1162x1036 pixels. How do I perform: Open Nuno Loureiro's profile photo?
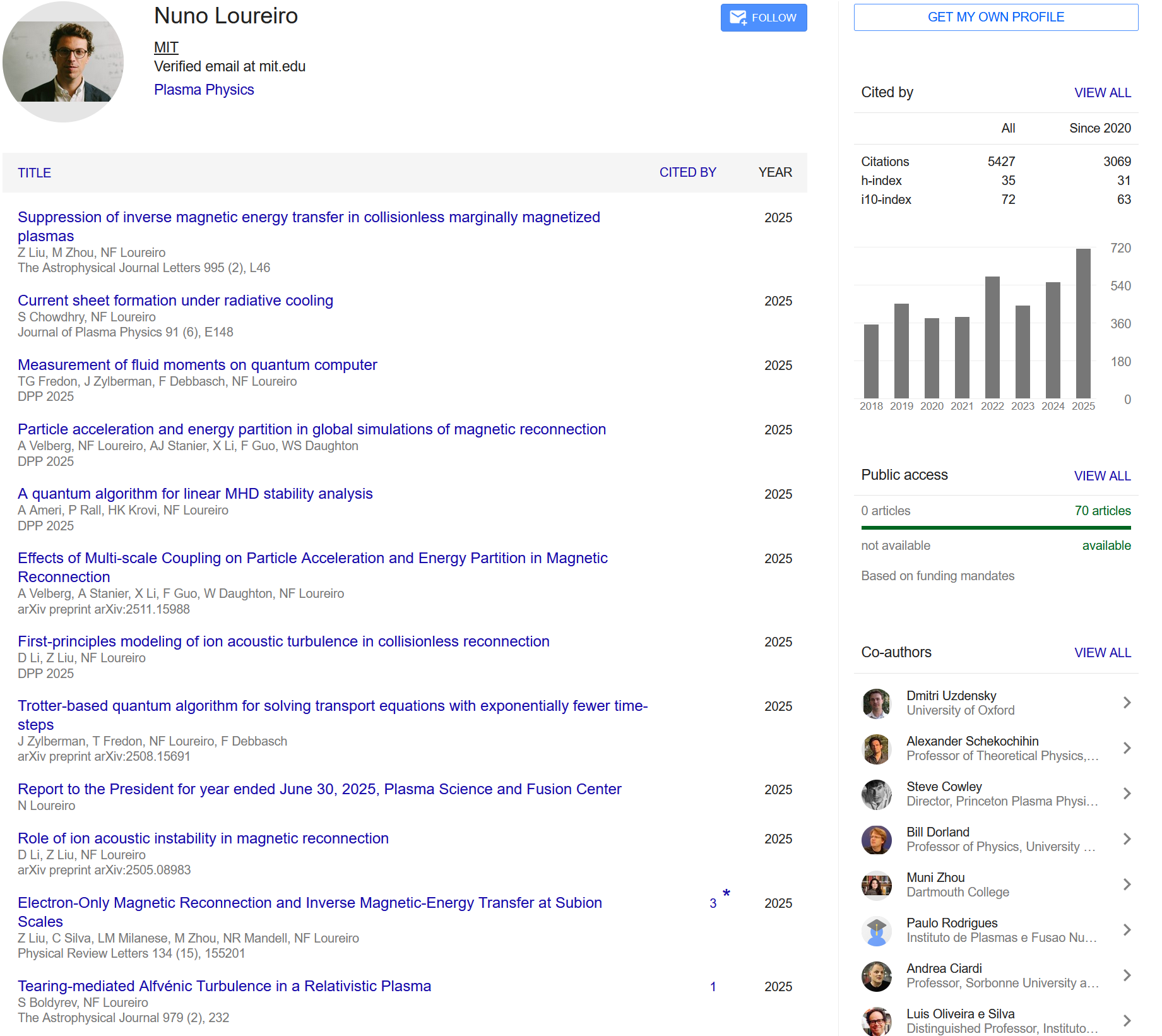point(63,61)
